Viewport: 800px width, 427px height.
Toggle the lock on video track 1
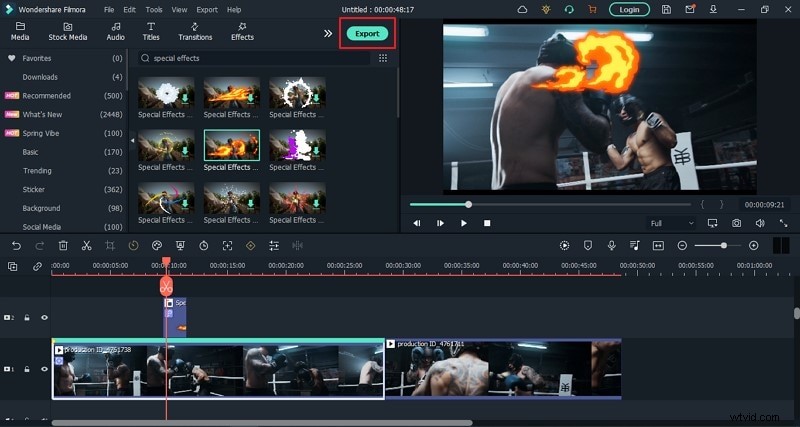(27, 369)
